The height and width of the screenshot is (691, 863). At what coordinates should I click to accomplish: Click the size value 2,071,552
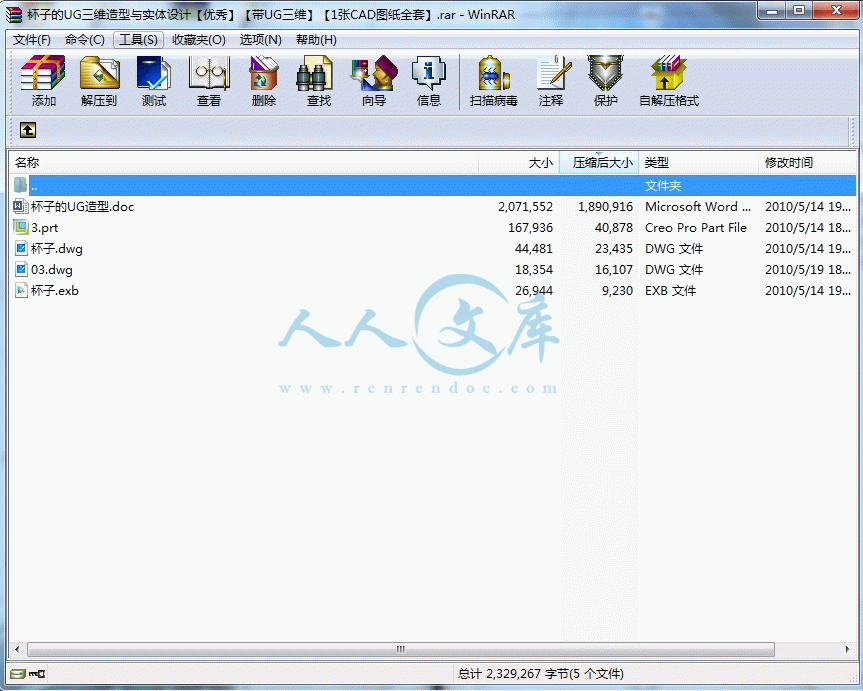coord(525,206)
